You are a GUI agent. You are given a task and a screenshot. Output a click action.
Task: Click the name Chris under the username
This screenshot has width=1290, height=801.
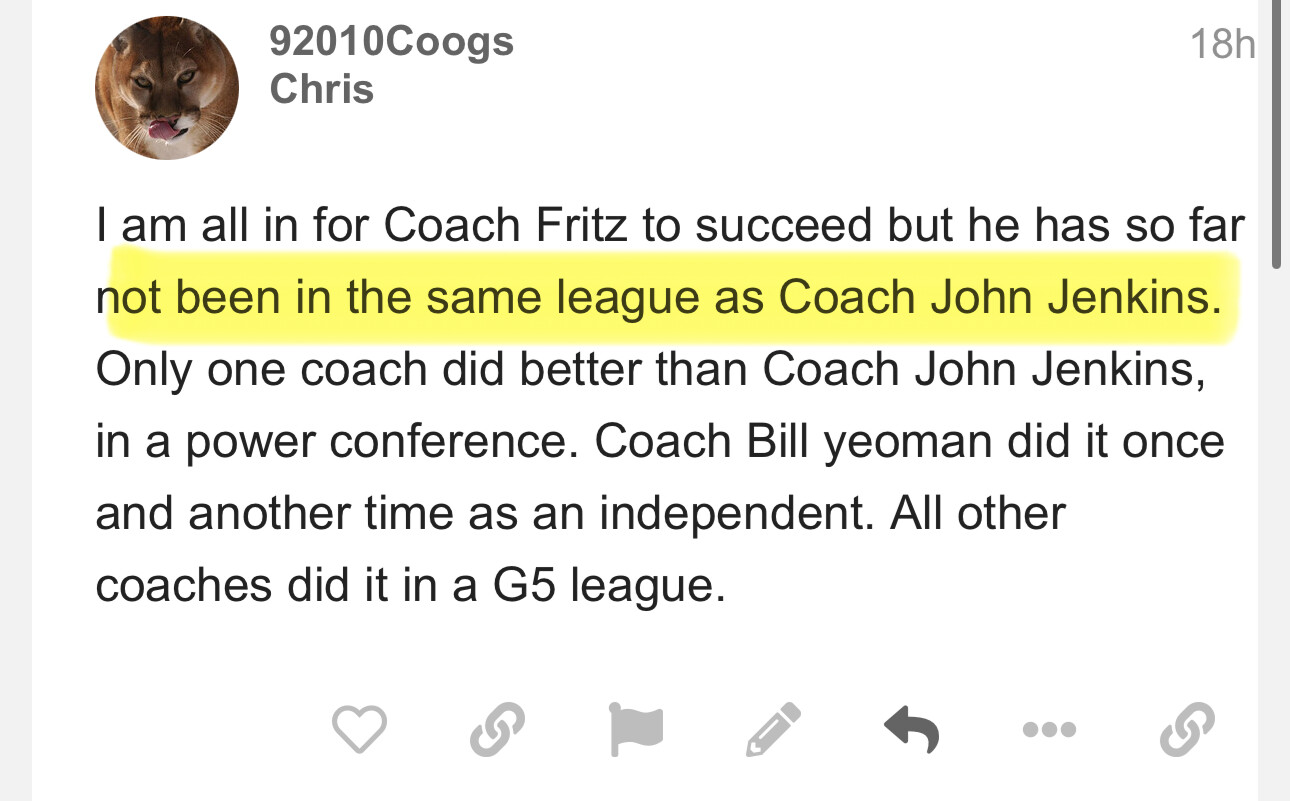click(x=321, y=89)
